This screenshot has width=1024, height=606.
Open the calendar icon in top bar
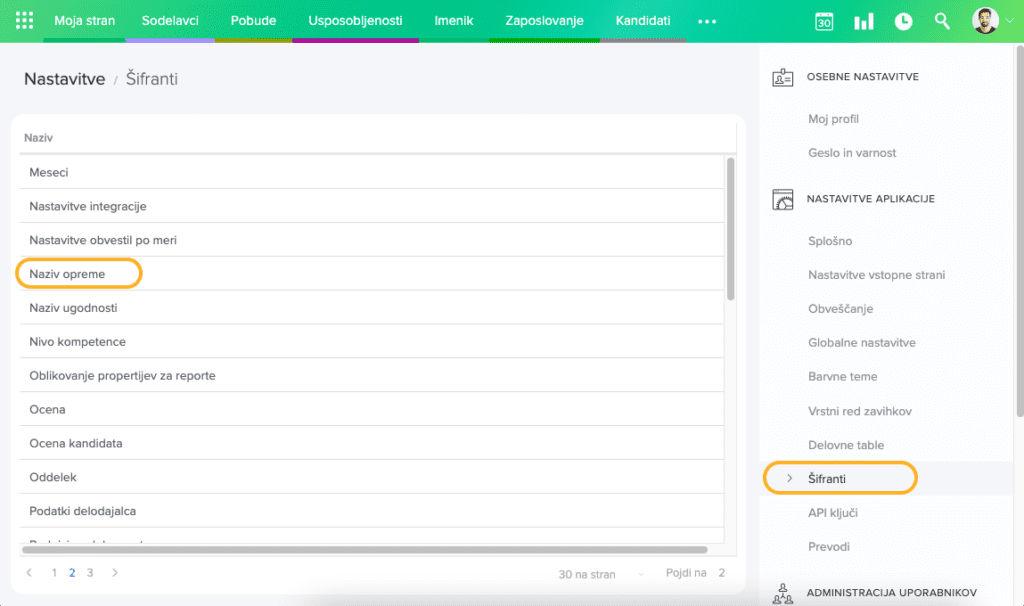click(x=824, y=21)
